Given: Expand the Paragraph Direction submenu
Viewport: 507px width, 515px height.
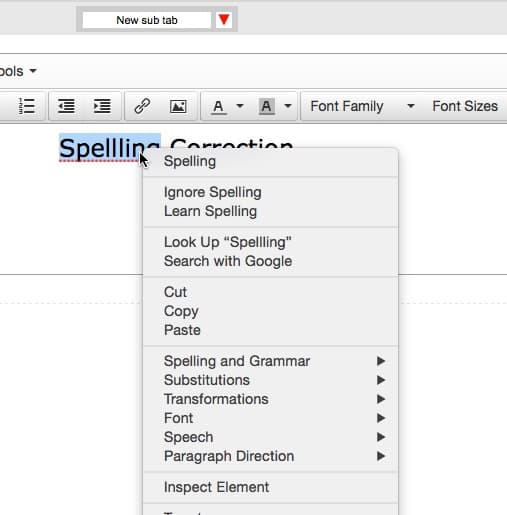Looking at the screenshot, I should 270,456.
